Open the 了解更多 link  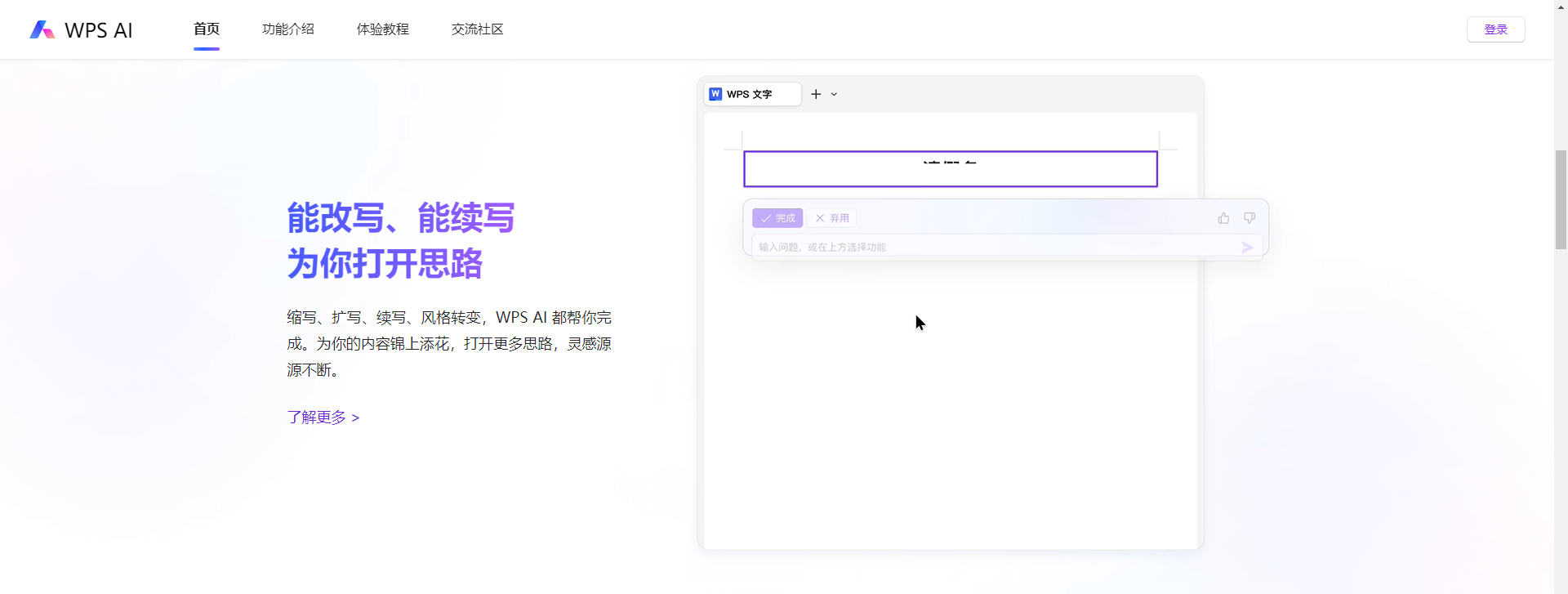pos(323,418)
